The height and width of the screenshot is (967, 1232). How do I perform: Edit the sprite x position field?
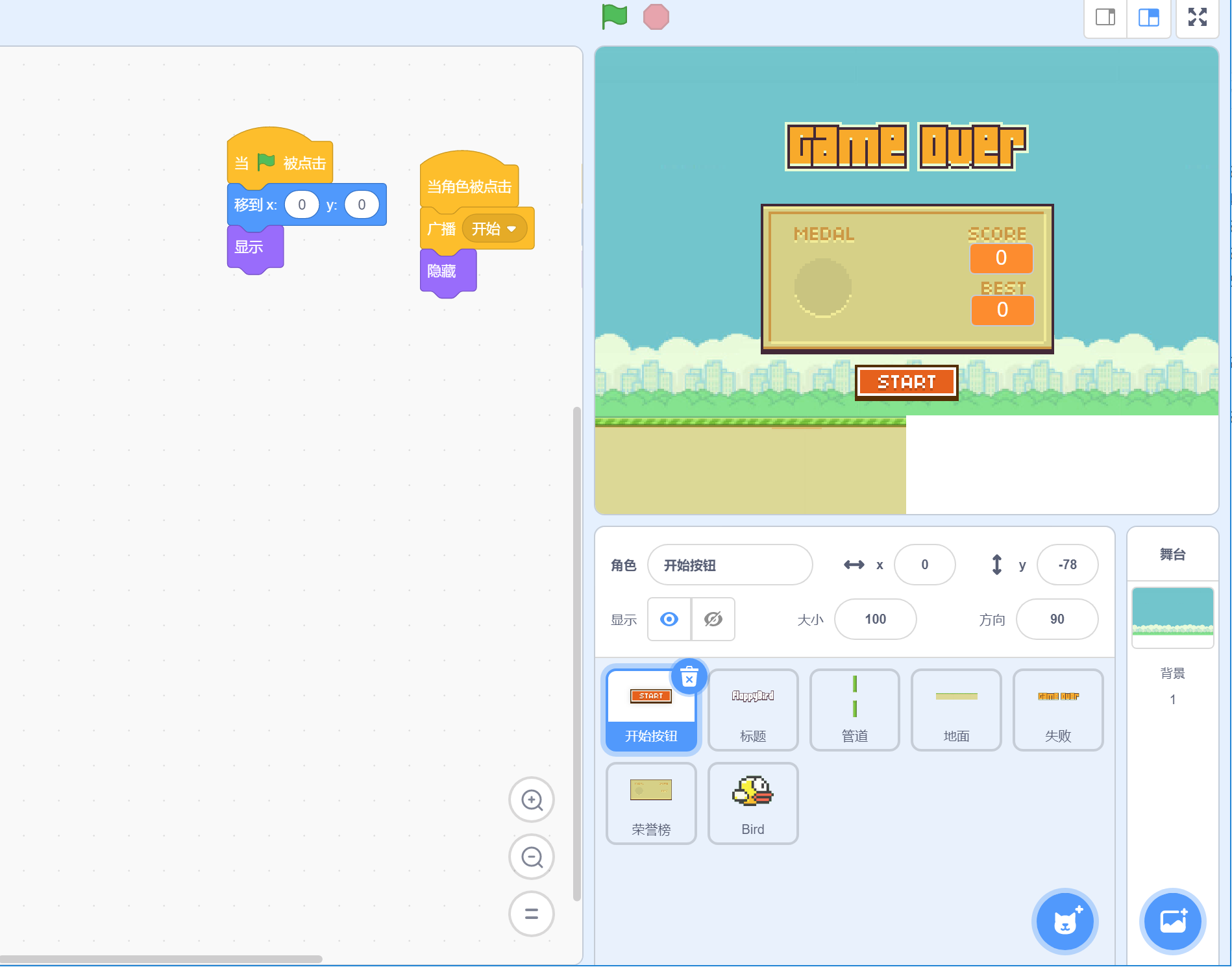tap(924, 565)
